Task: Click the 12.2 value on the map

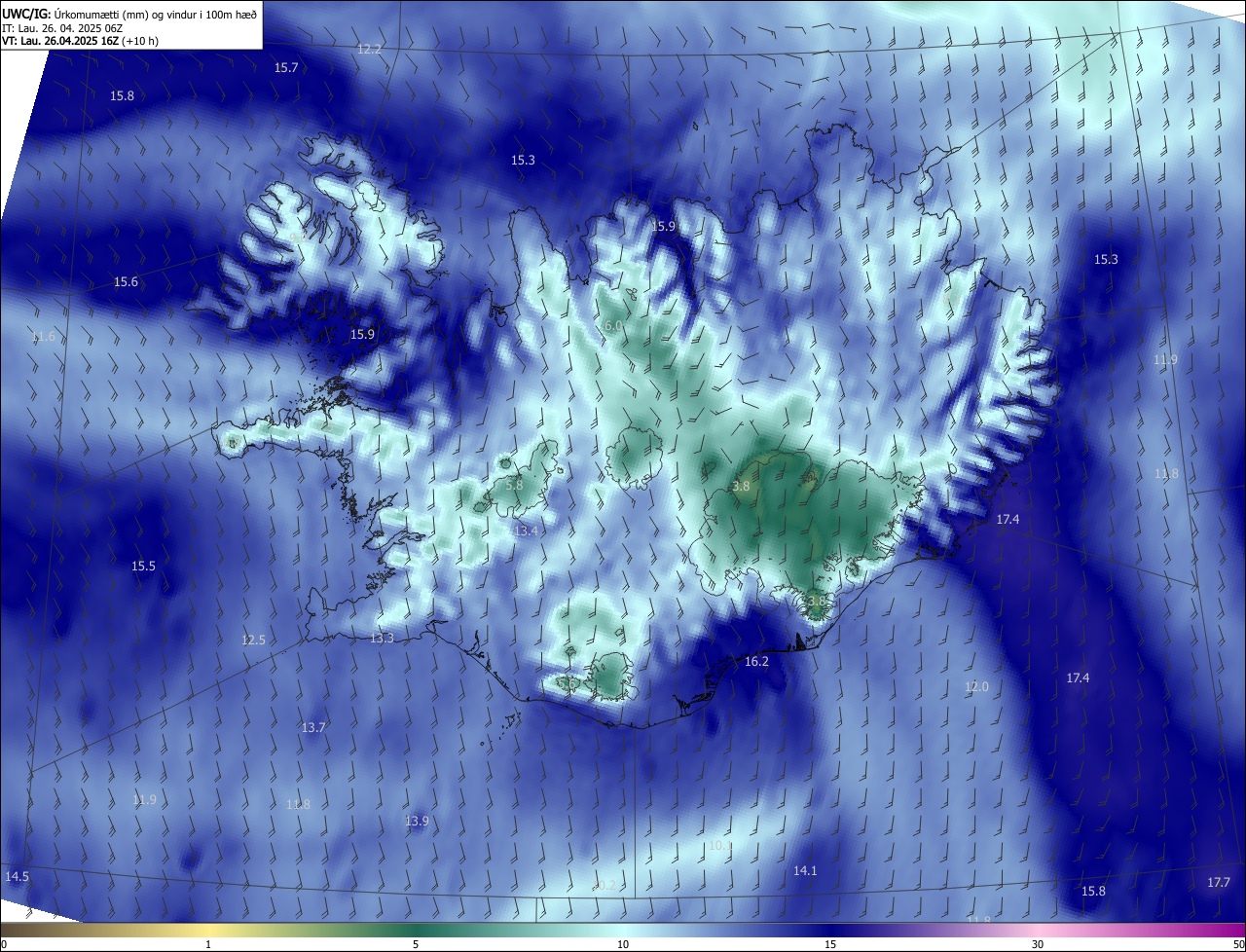Action: click(x=370, y=49)
